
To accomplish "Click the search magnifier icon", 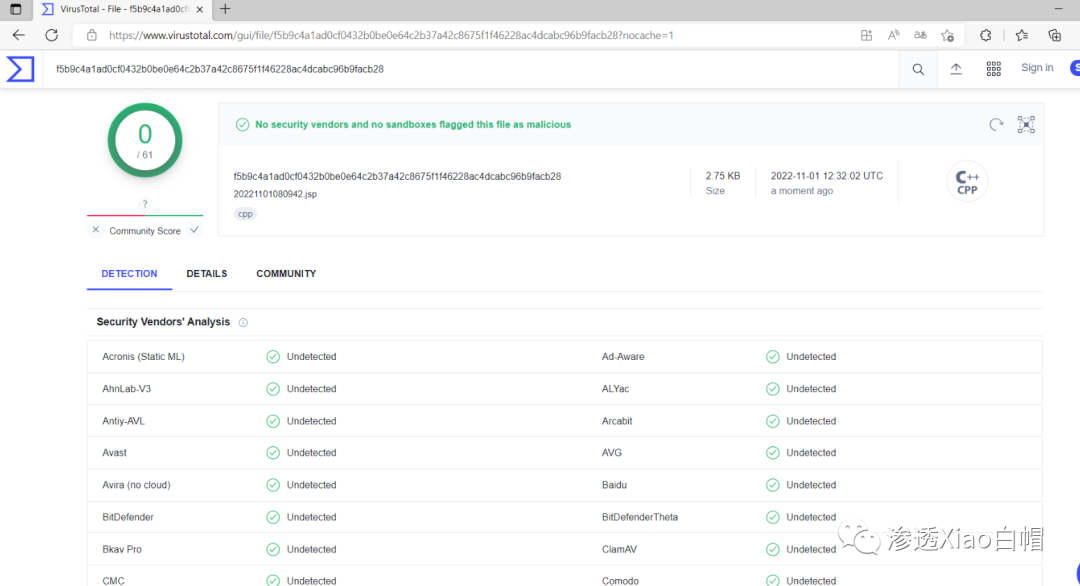I will pyautogui.click(x=918, y=69).
